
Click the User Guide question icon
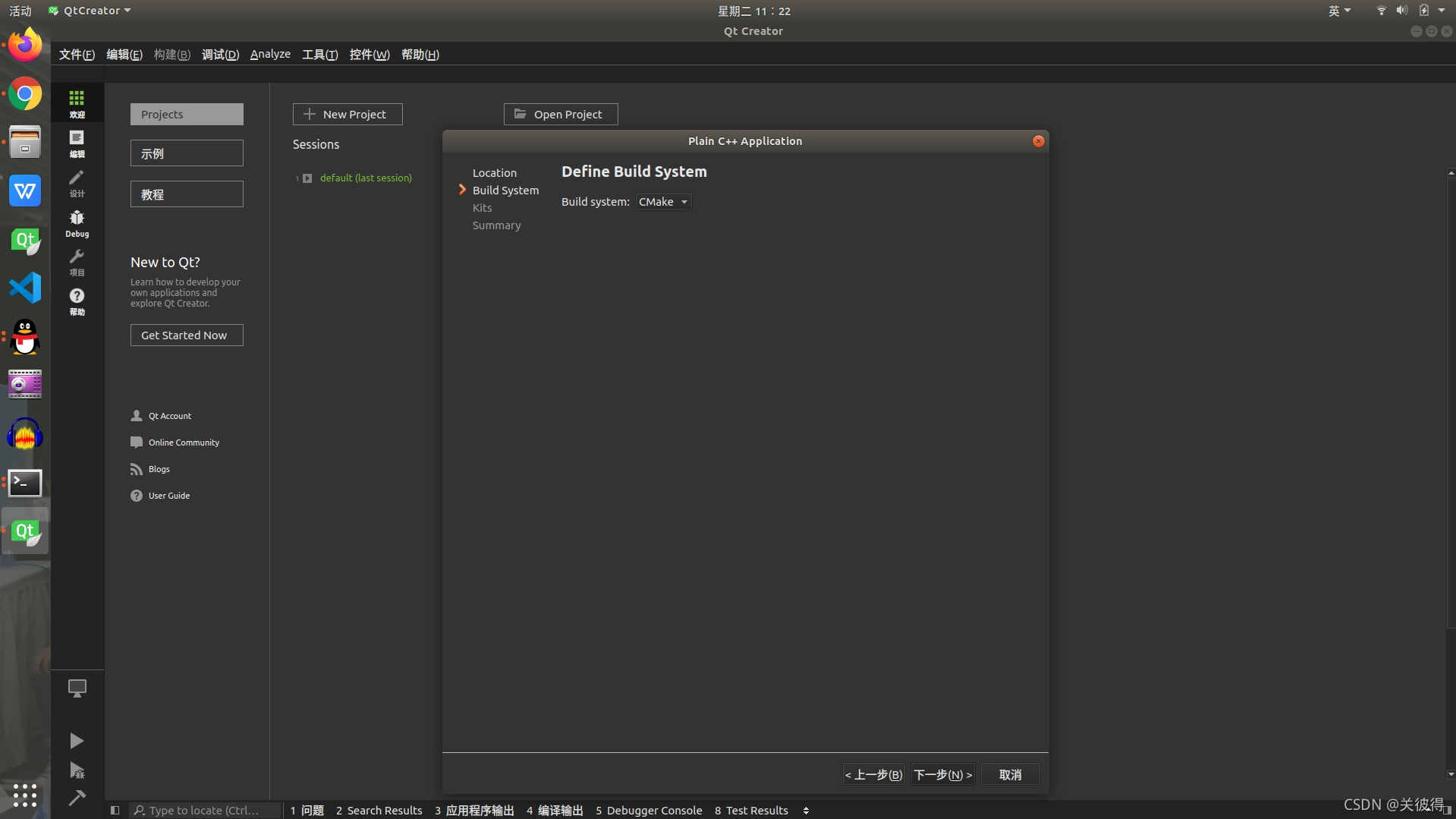coord(137,496)
